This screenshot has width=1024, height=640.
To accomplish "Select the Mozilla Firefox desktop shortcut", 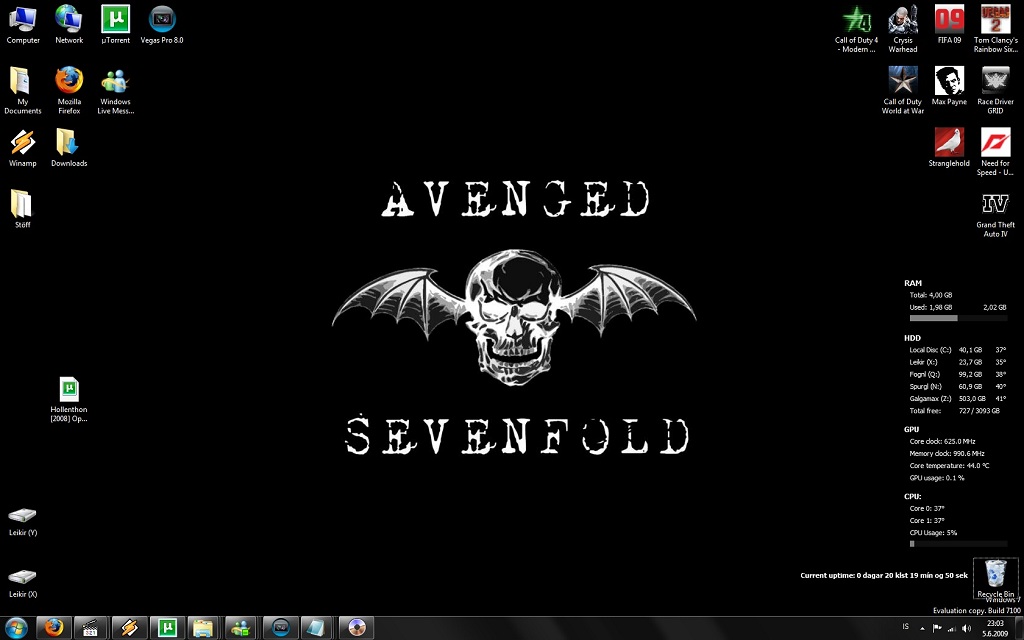I will coord(69,90).
